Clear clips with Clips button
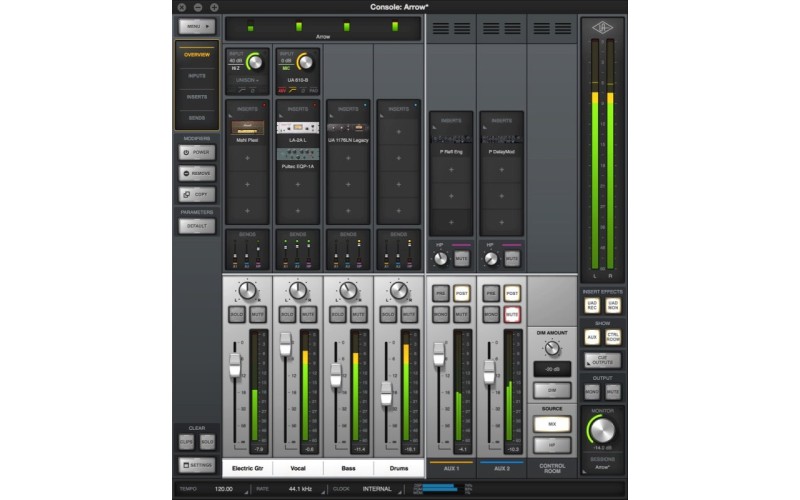This screenshot has height=500, width=800. point(186,442)
